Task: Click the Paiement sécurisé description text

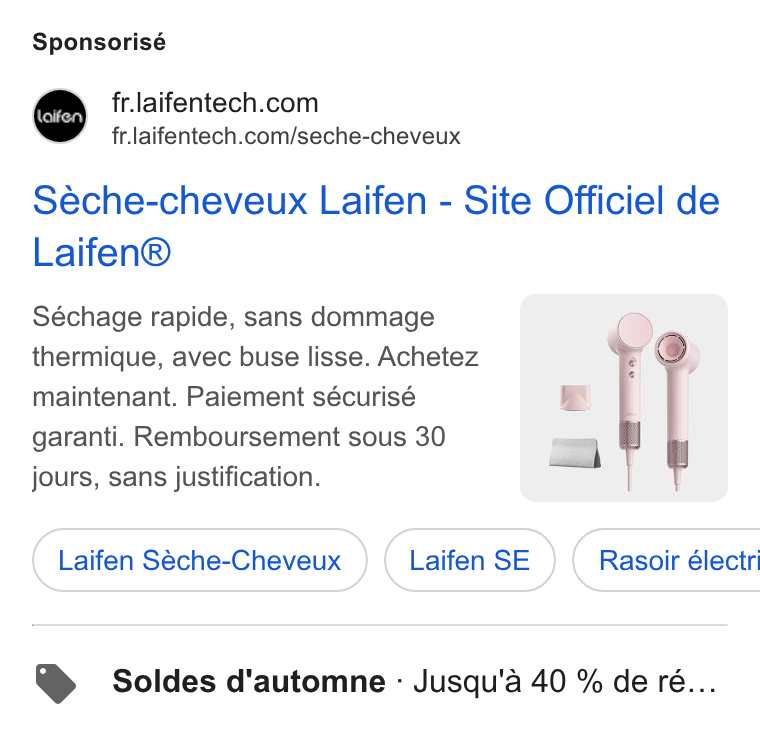Action: tap(301, 397)
